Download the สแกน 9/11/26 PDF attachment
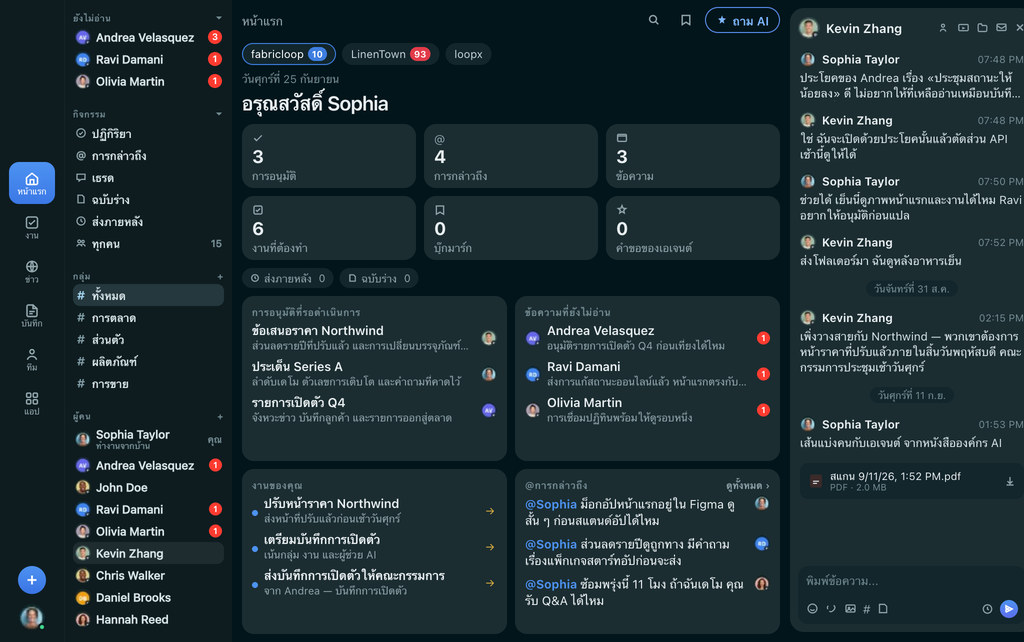Viewport: 1024px width, 642px height. pyautogui.click(x=1010, y=482)
